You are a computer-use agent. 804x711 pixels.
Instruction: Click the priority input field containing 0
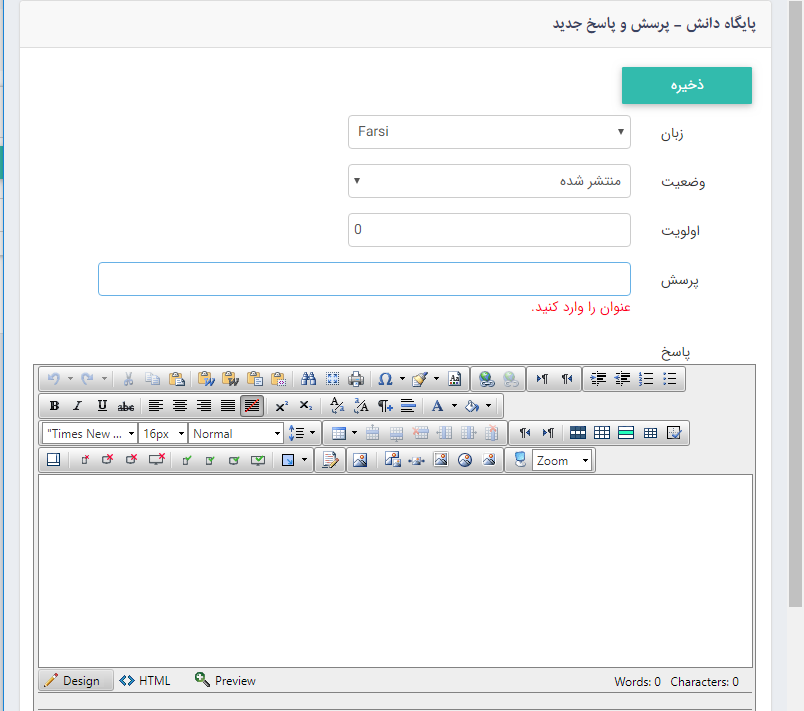tap(489, 230)
